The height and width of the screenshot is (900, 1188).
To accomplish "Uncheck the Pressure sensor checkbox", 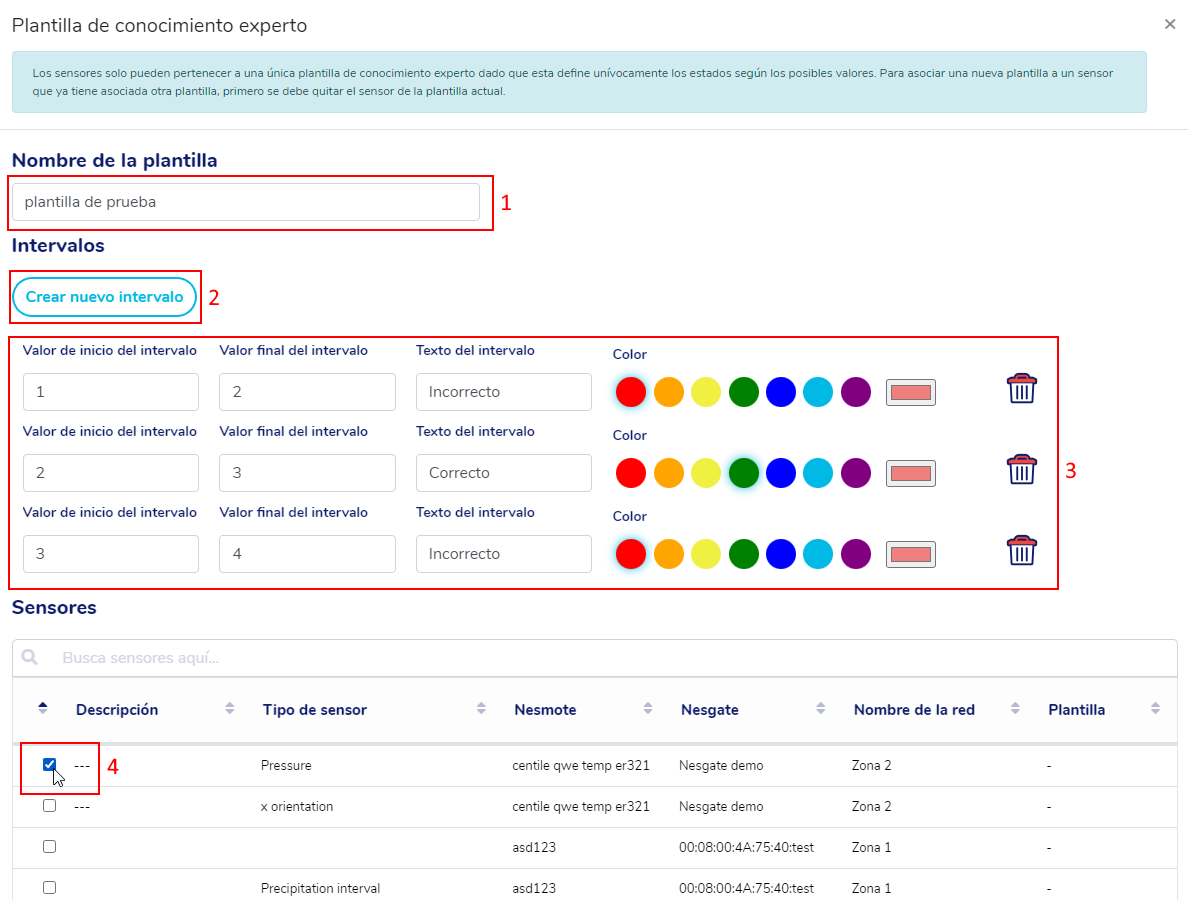I will [50, 765].
